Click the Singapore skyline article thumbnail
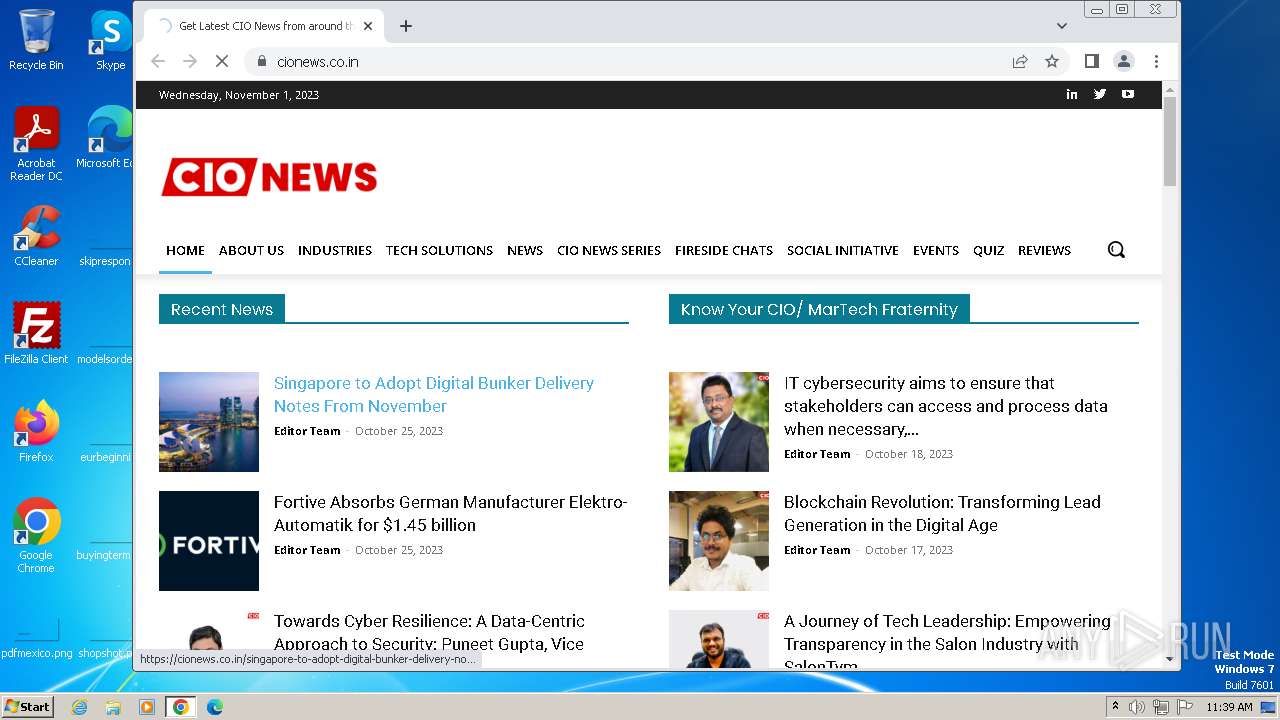1280x720 pixels. coord(209,422)
